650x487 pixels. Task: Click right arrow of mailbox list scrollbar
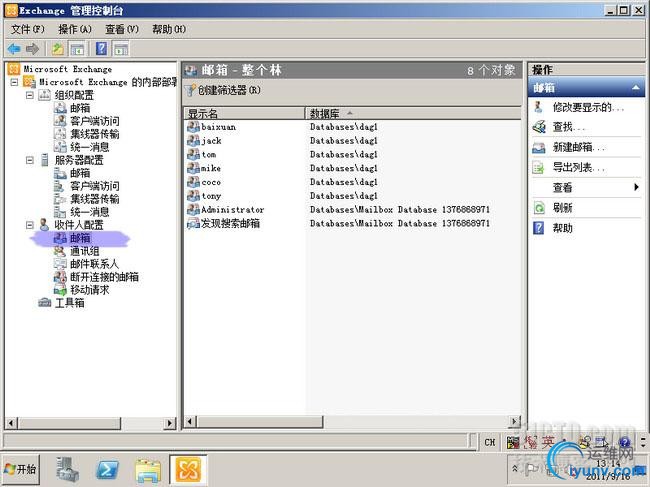tap(514, 422)
